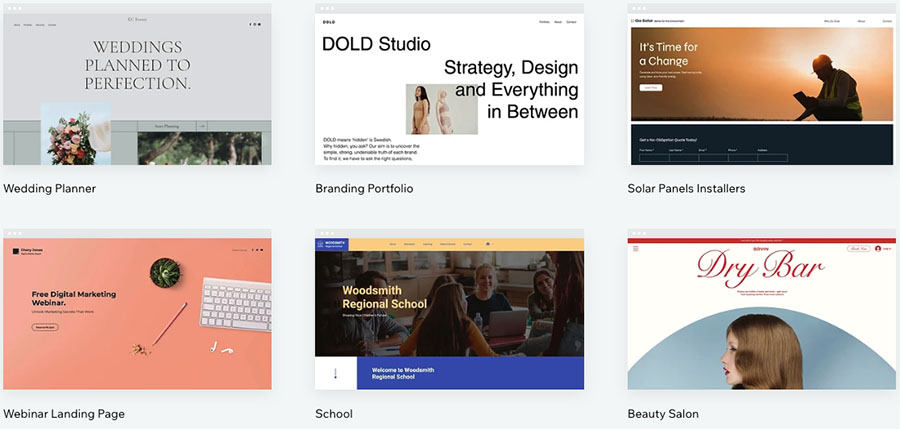The height and width of the screenshot is (429, 900).
Task: Click the white button under 'It's Time for a Change'
Action: (x=650, y=88)
